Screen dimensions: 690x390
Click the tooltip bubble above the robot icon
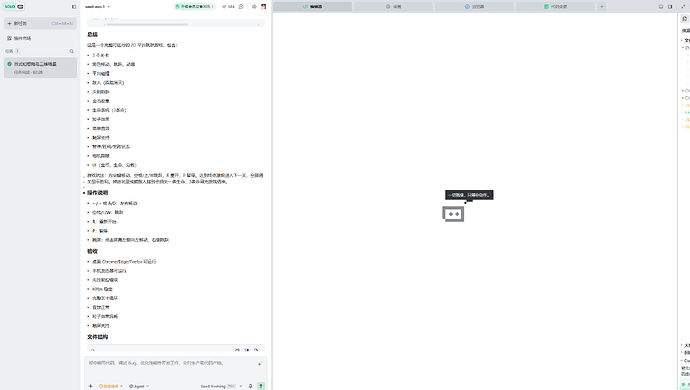point(469,195)
